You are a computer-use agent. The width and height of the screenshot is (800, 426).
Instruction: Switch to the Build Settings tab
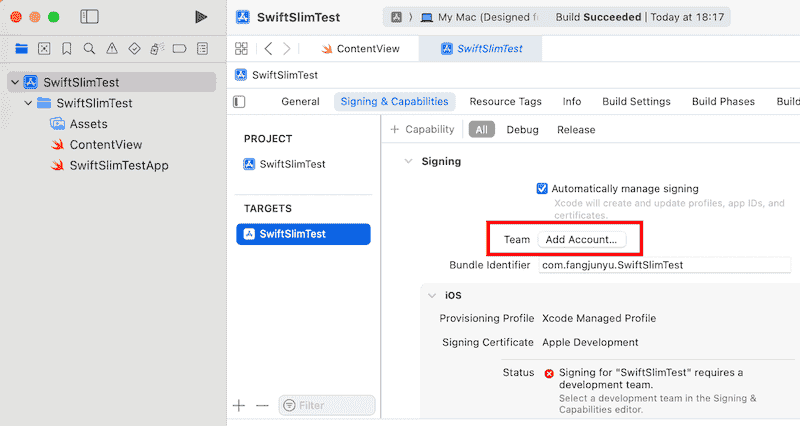pos(635,102)
